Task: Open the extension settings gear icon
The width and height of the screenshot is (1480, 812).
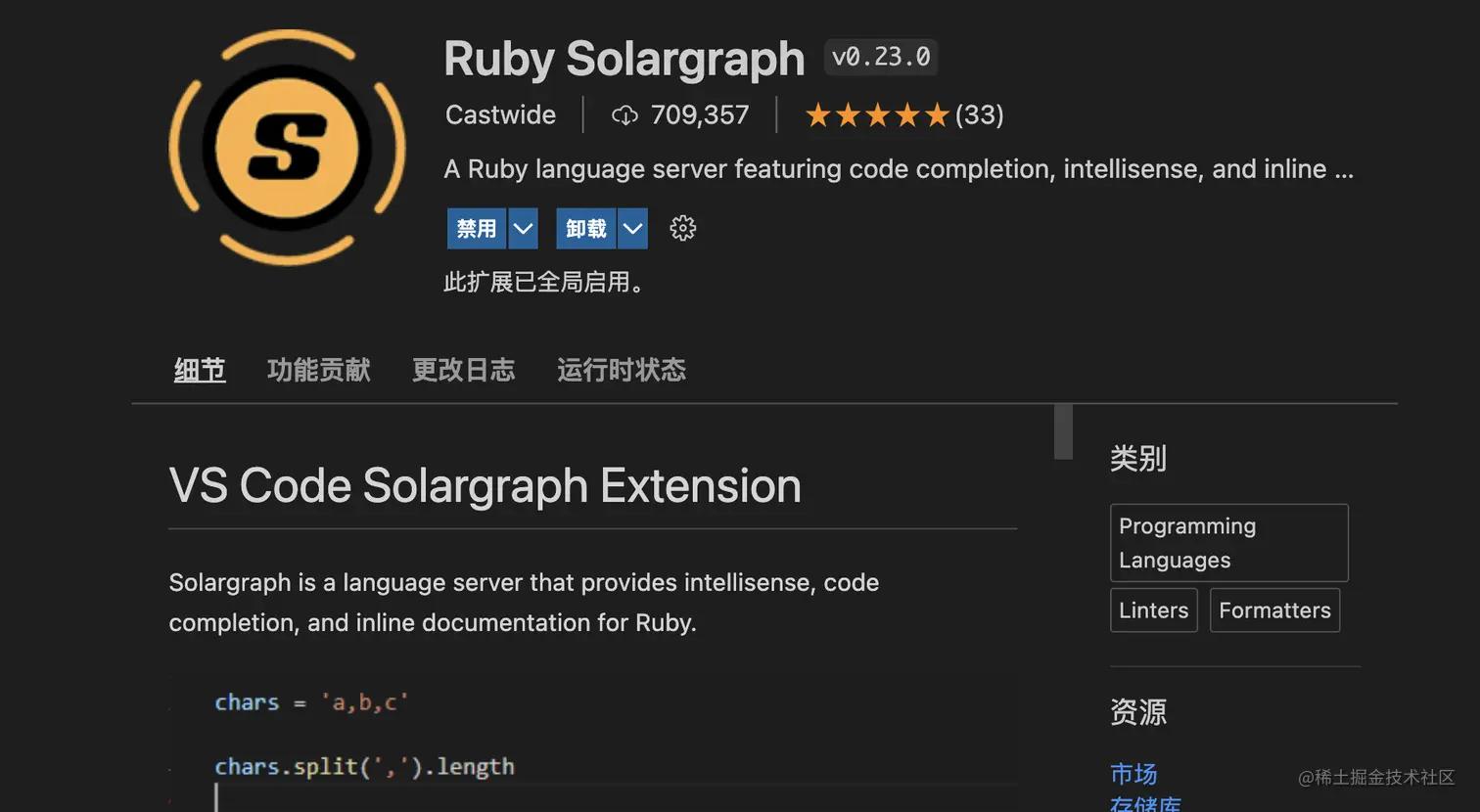Action: (x=682, y=229)
